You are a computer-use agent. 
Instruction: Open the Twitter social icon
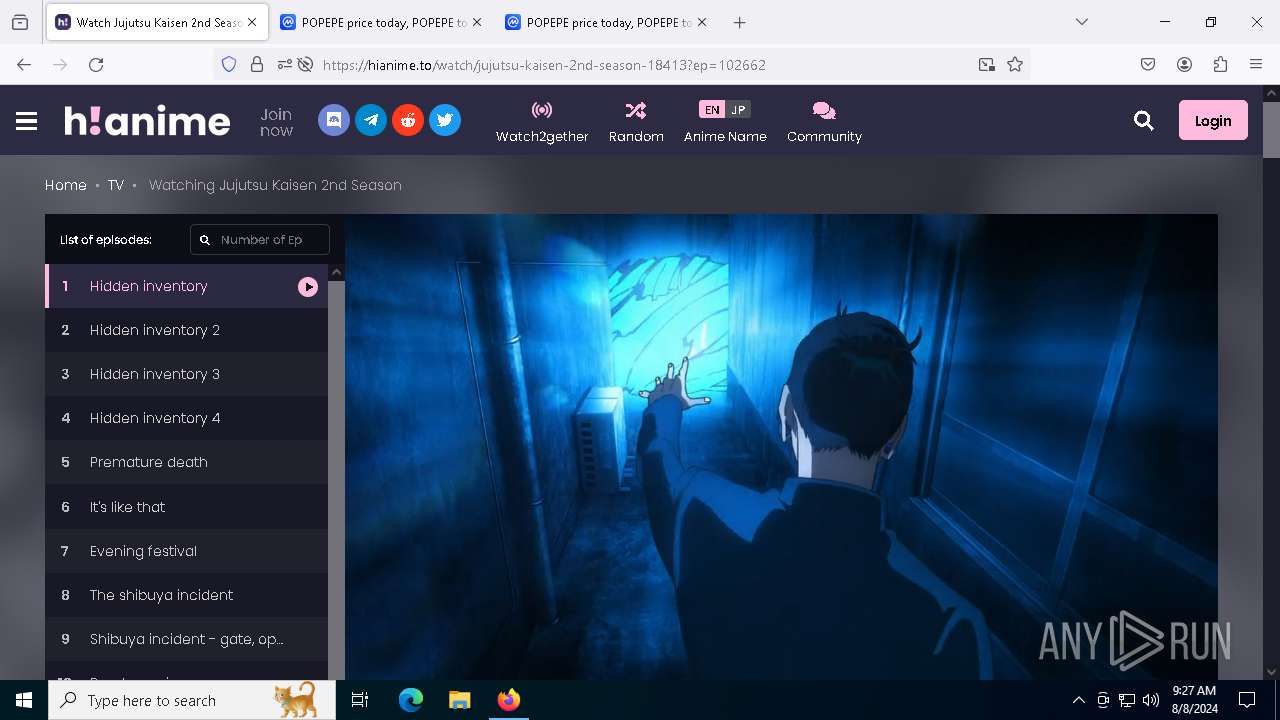point(445,120)
